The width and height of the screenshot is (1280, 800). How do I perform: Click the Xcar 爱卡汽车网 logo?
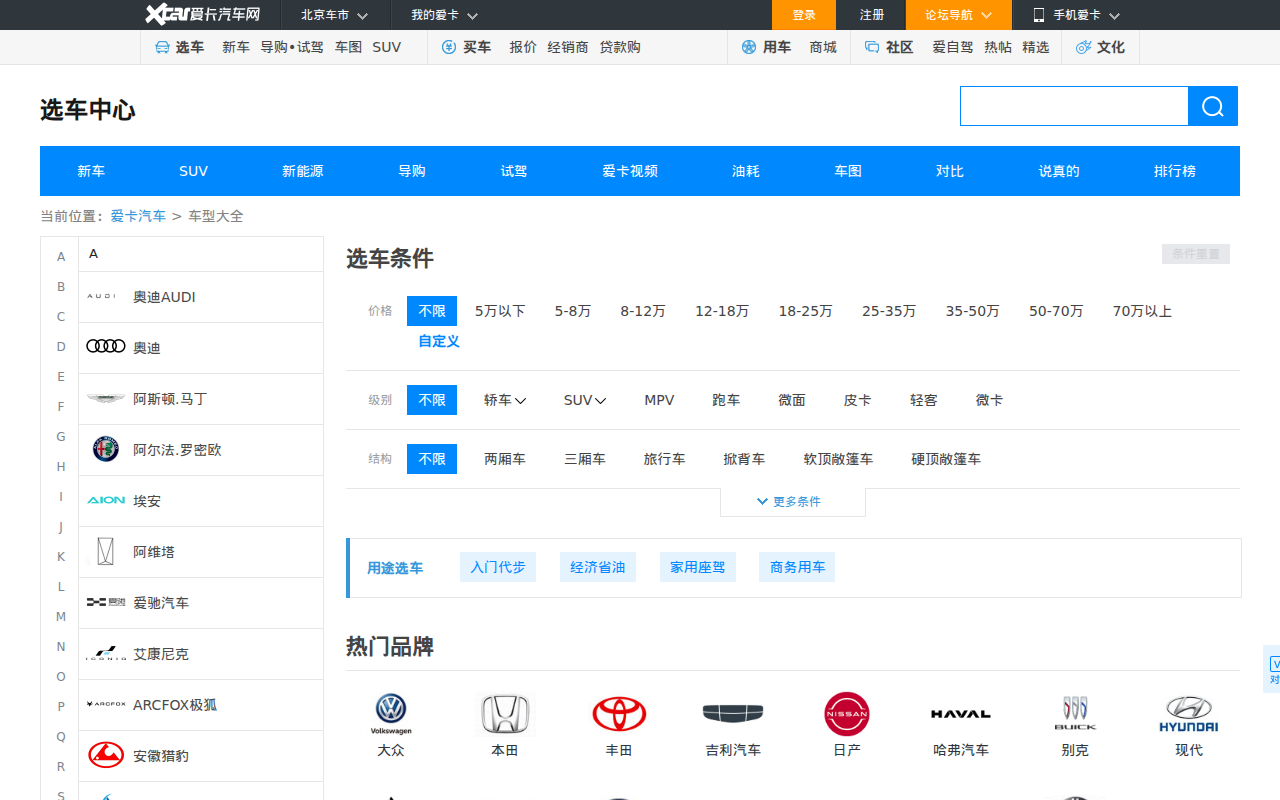coord(203,14)
